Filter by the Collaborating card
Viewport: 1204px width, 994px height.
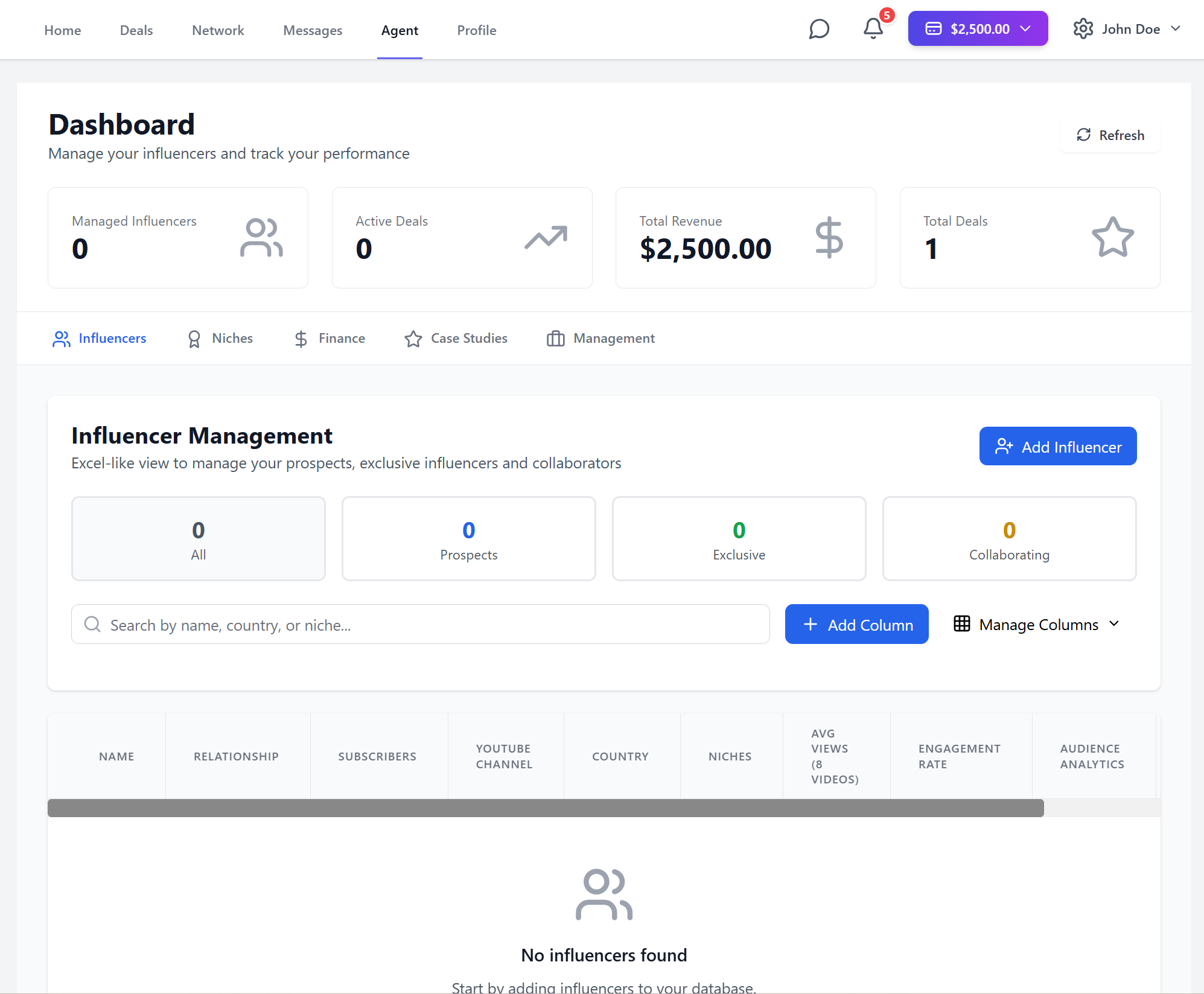pos(1010,539)
